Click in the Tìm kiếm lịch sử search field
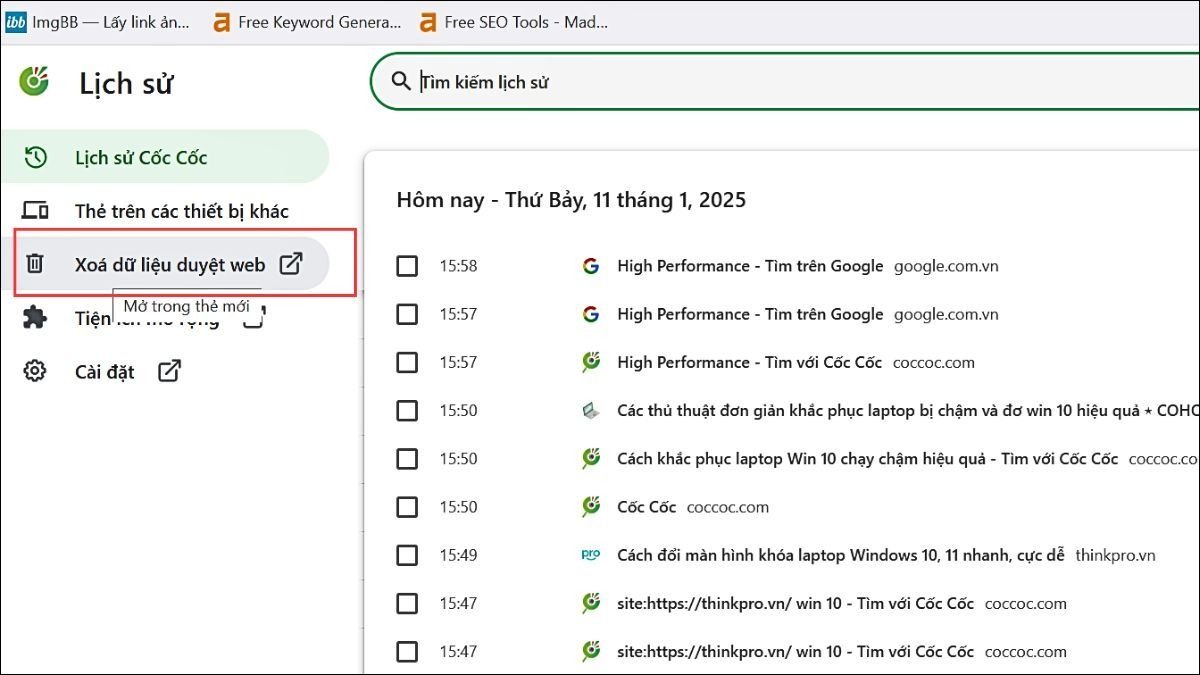The width and height of the screenshot is (1200, 675). pyautogui.click(x=785, y=81)
